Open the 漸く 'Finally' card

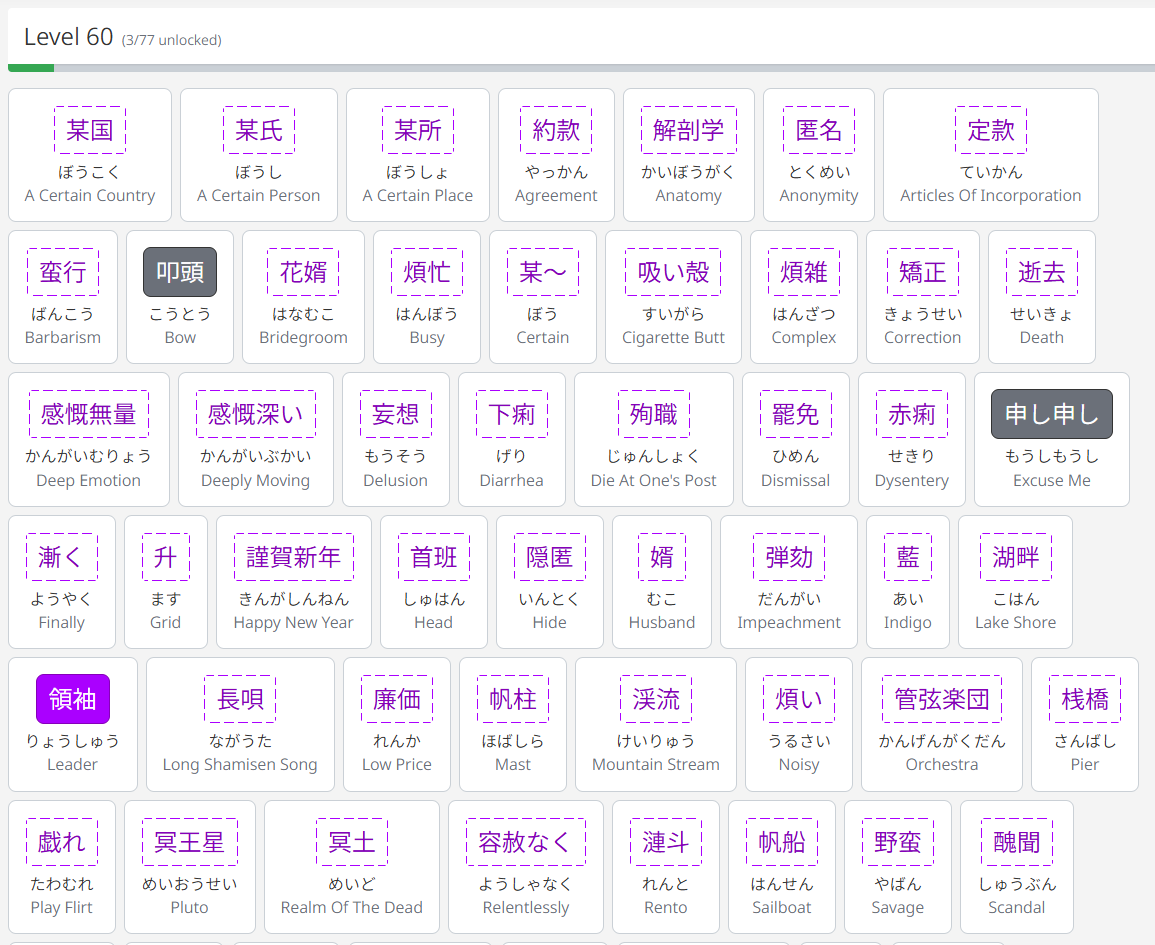(62, 582)
